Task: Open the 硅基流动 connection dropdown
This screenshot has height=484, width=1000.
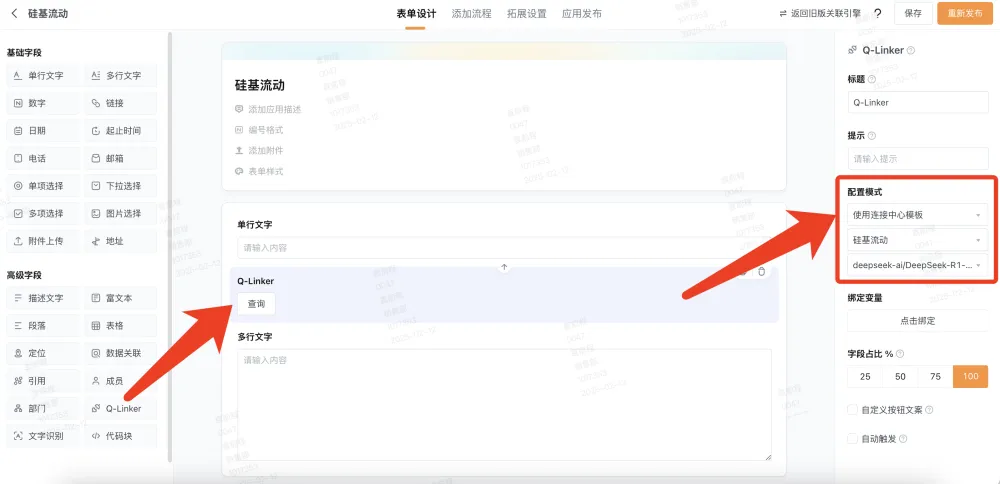Action: point(918,240)
